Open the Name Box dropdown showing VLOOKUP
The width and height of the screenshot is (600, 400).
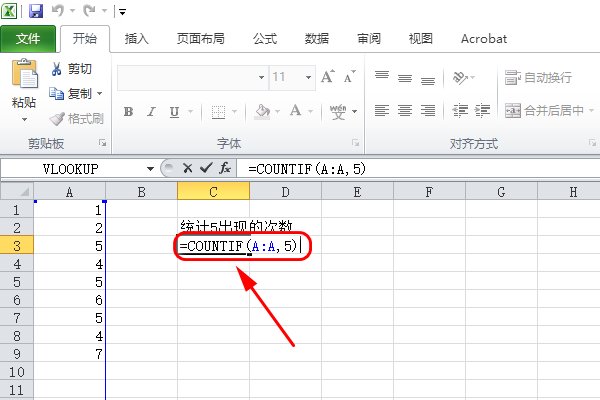pos(150,169)
